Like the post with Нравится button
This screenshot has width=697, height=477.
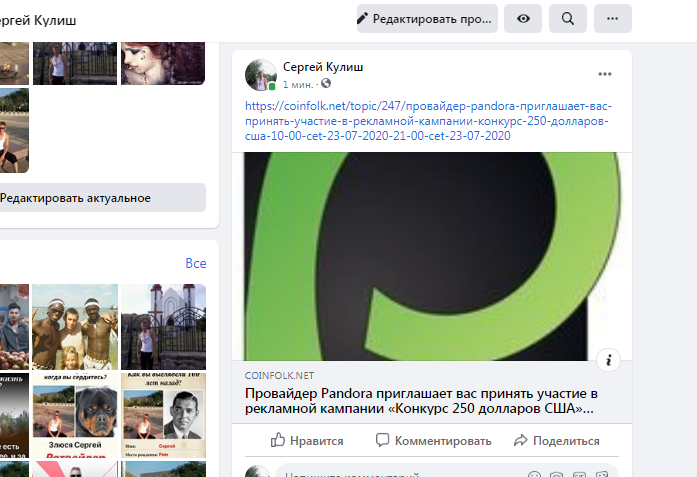[x=307, y=441]
